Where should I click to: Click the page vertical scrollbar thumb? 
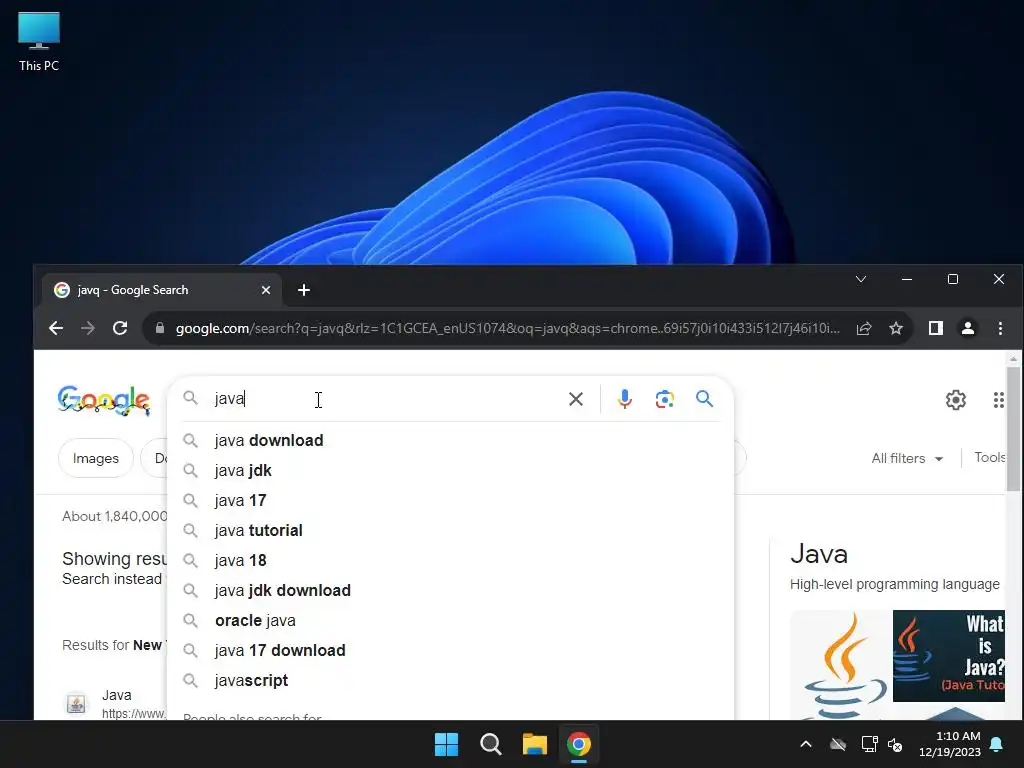(1013, 428)
